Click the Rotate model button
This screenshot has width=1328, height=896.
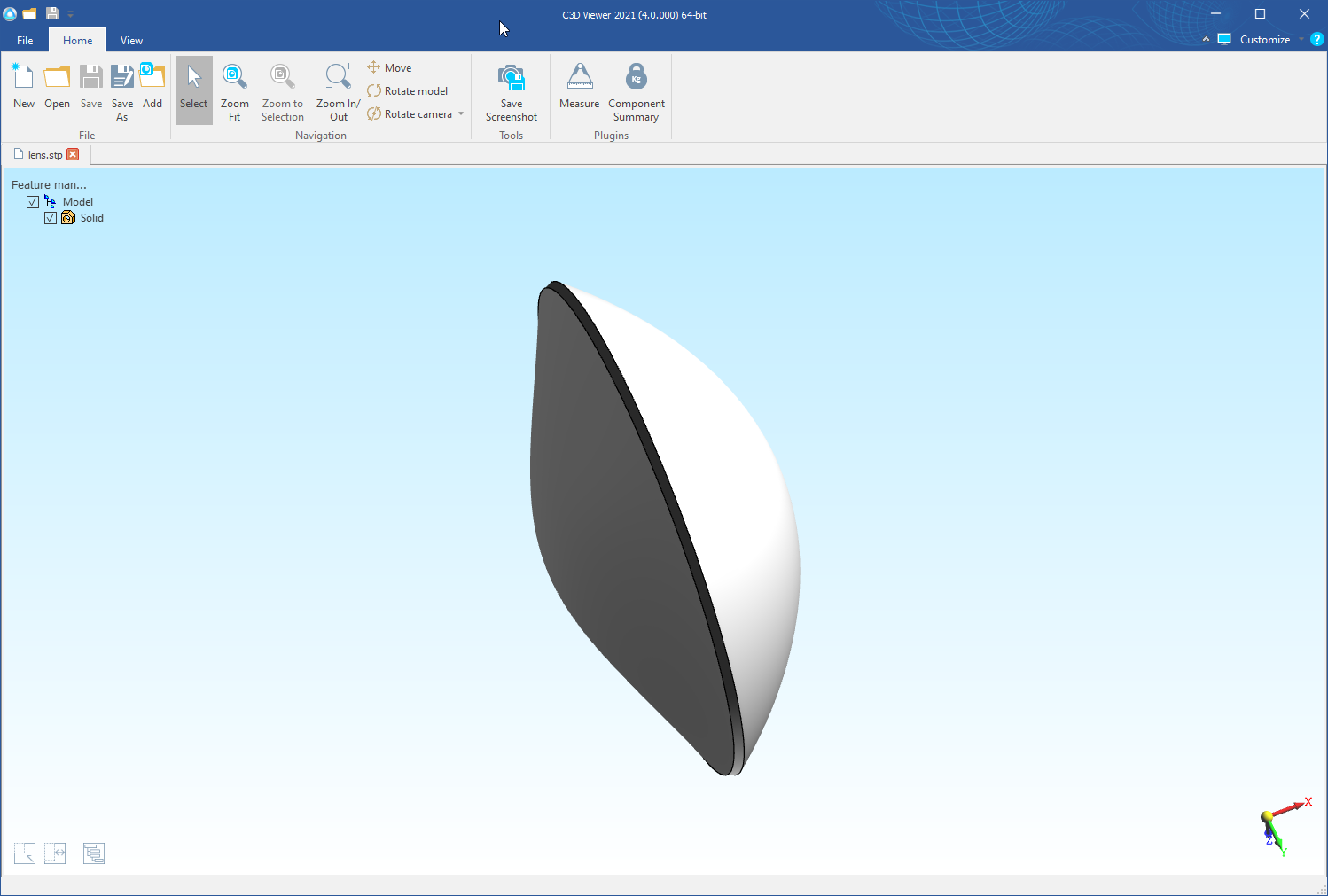(408, 91)
